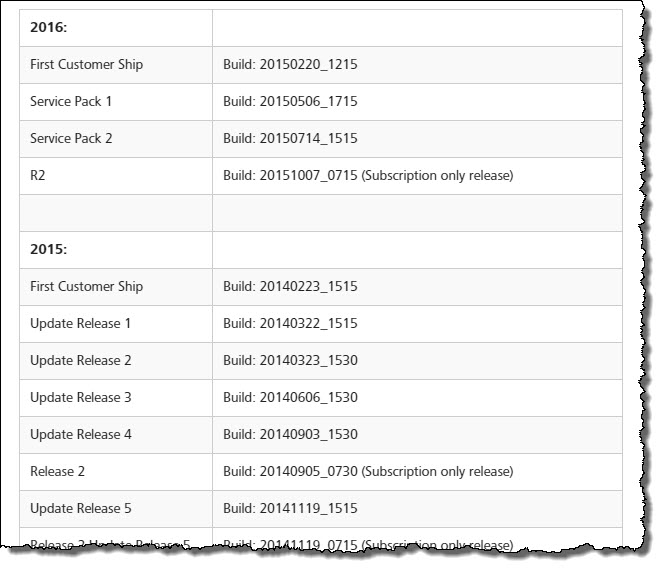
Task: Click the "Update Release 4" row label
Action: tap(80, 434)
